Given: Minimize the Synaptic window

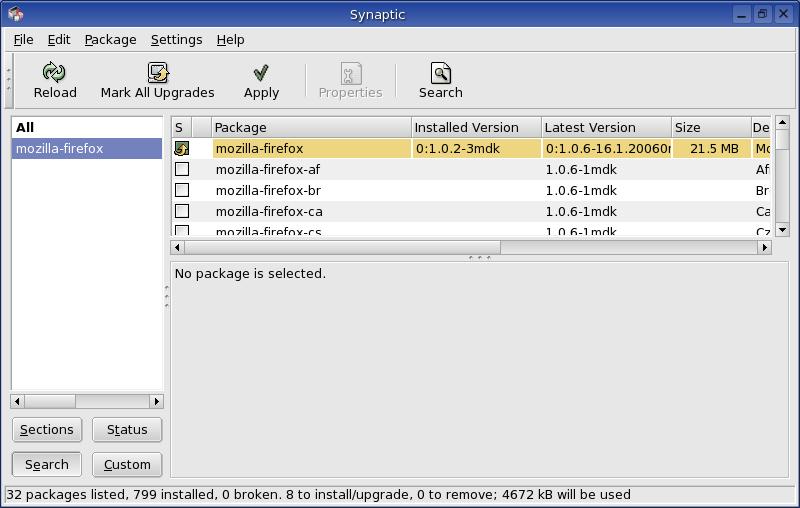Looking at the screenshot, I should [x=741, y=14].
